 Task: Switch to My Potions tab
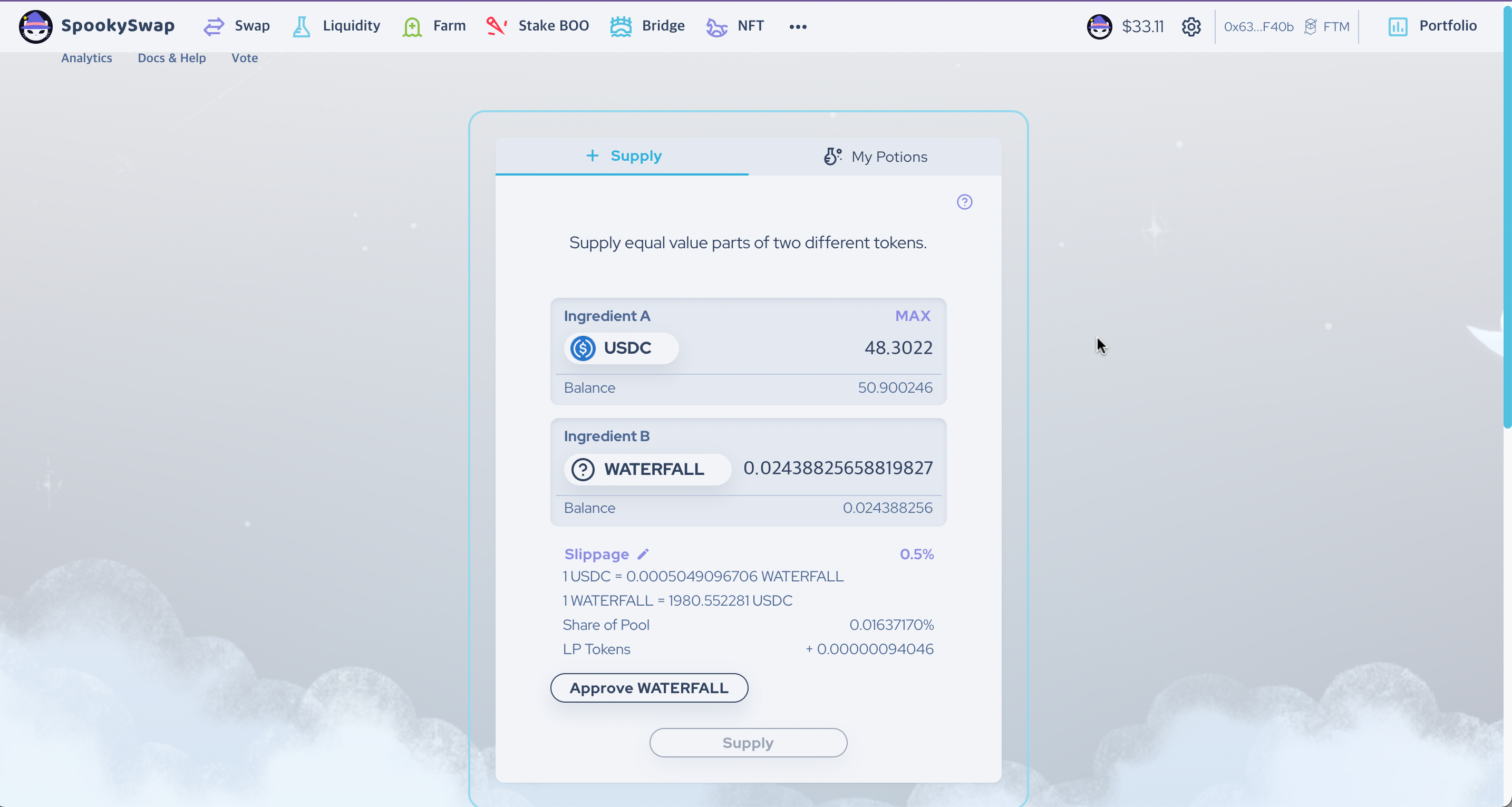pyautogui.click(x=875, y=157)
